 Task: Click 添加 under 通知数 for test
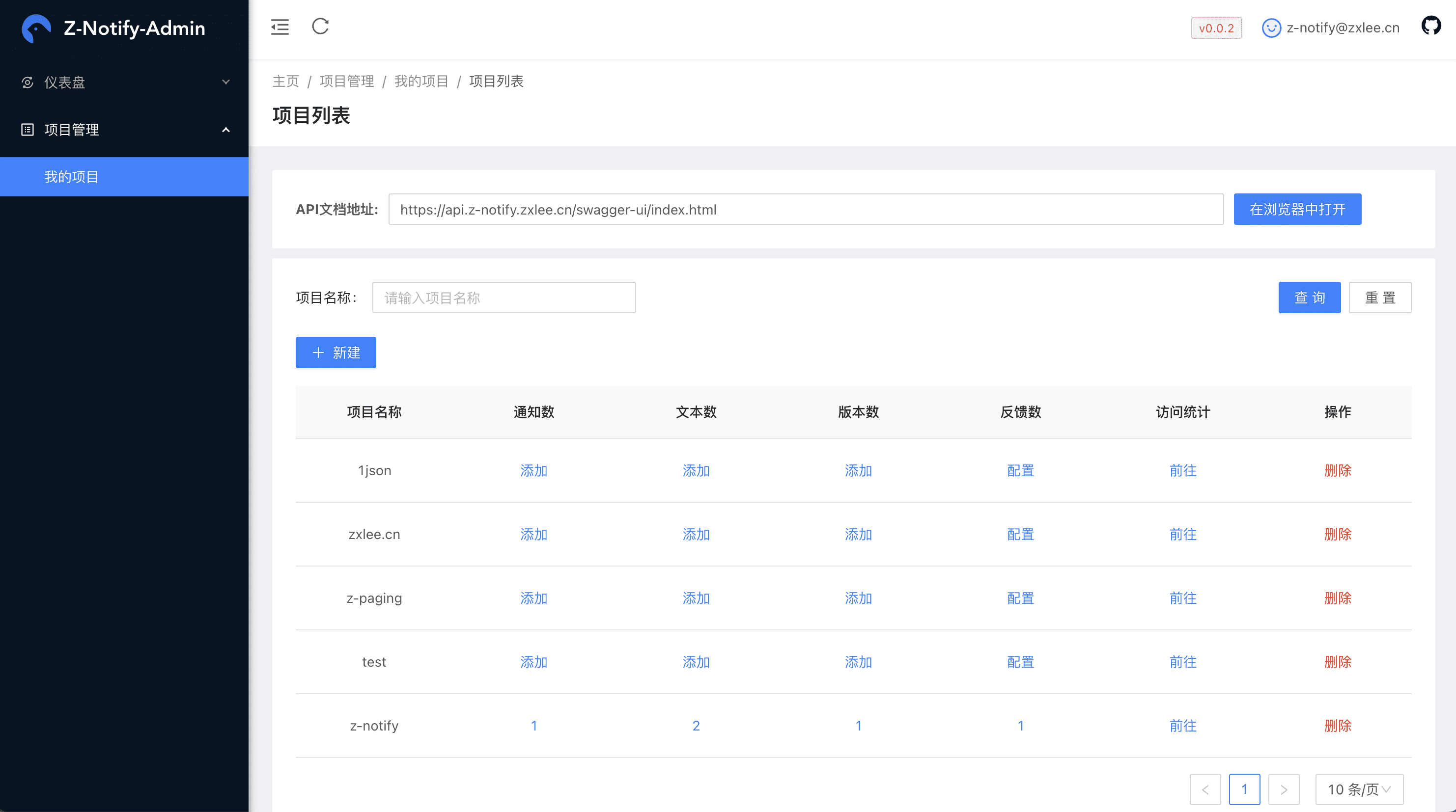pyautogui.click(x=533, y=662)
